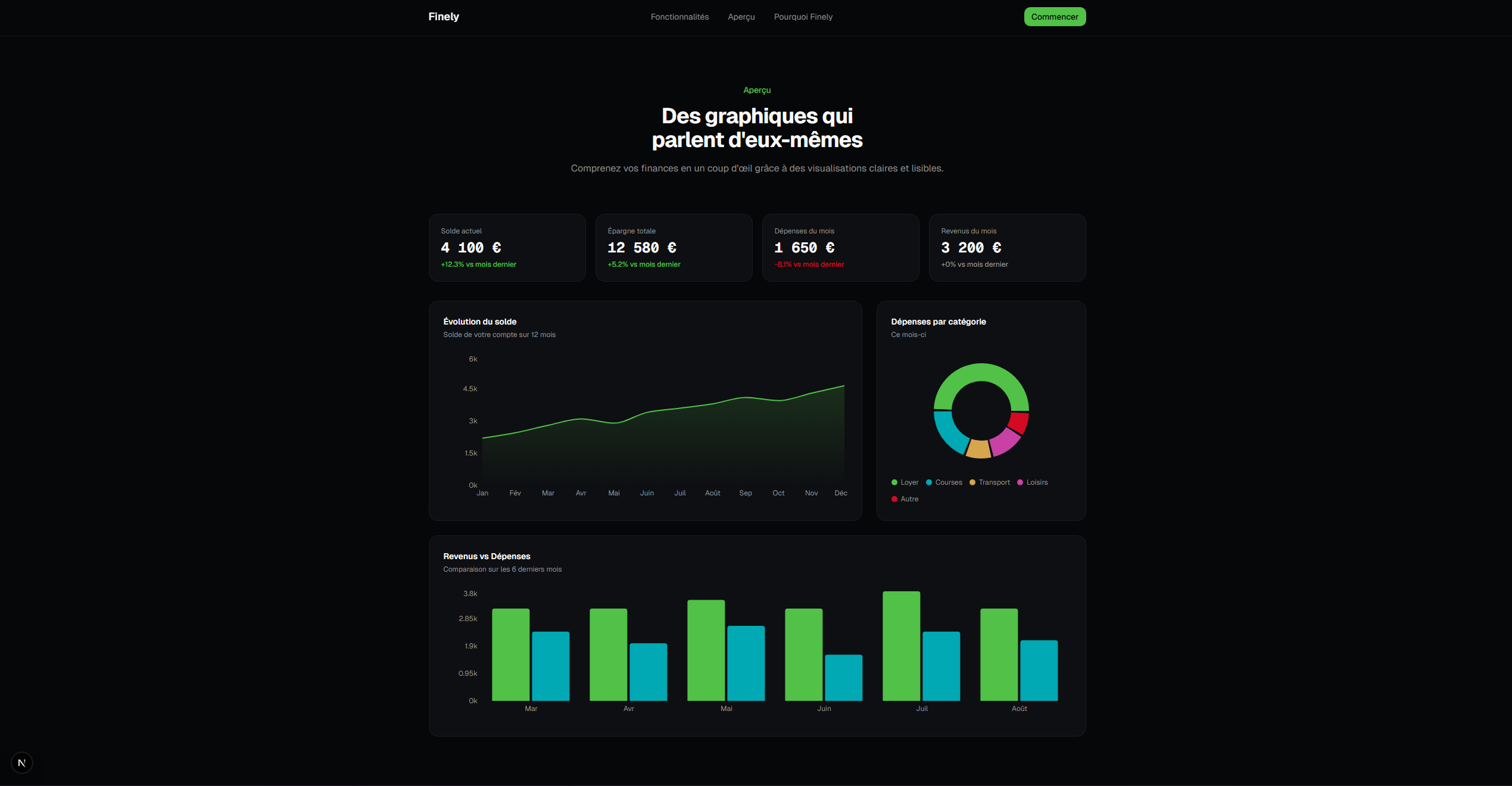The image size is (1512, 786).
Task: Click the Revenus du mois card
Action: tap(1007, 248)
